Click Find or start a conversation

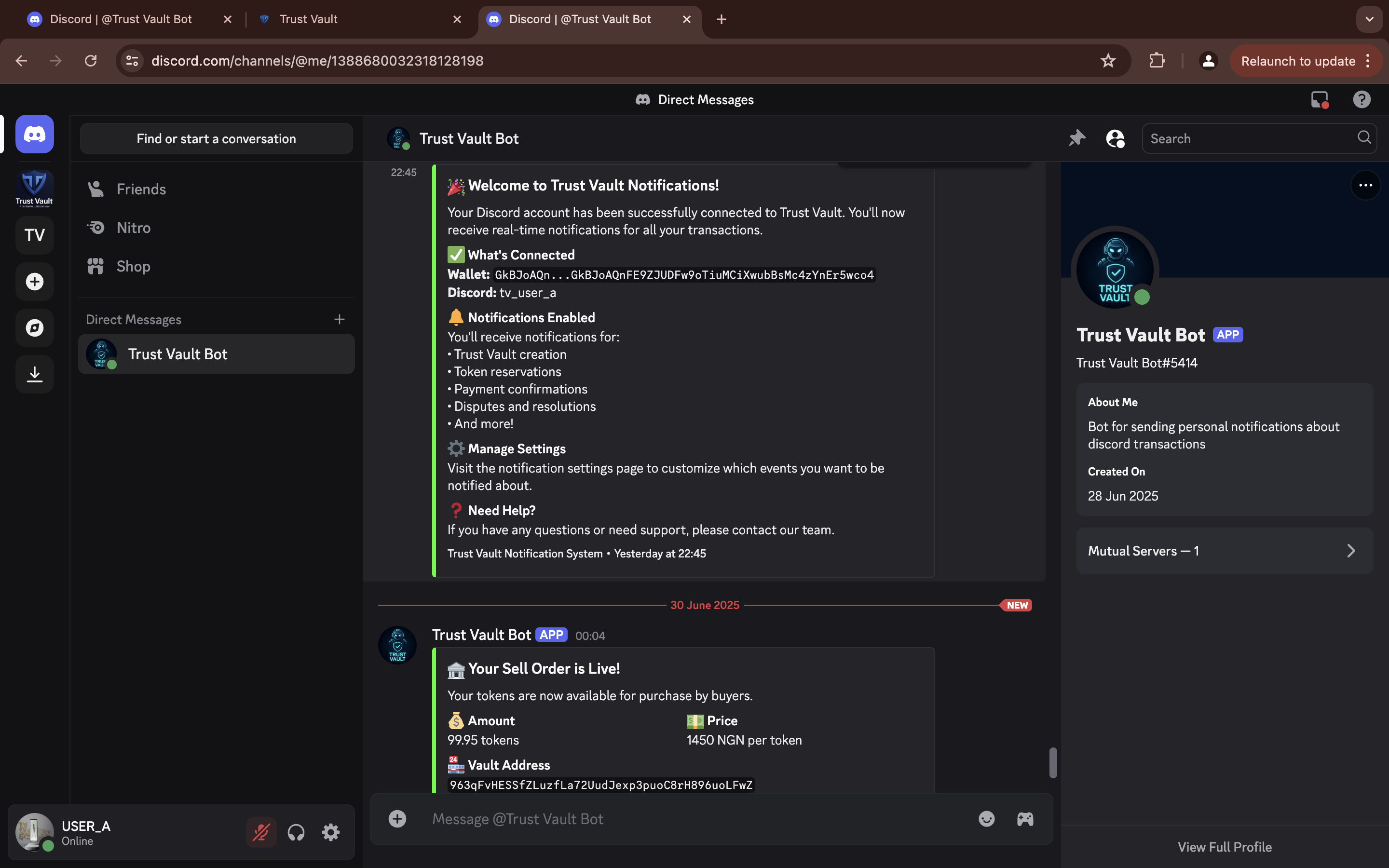216,138
